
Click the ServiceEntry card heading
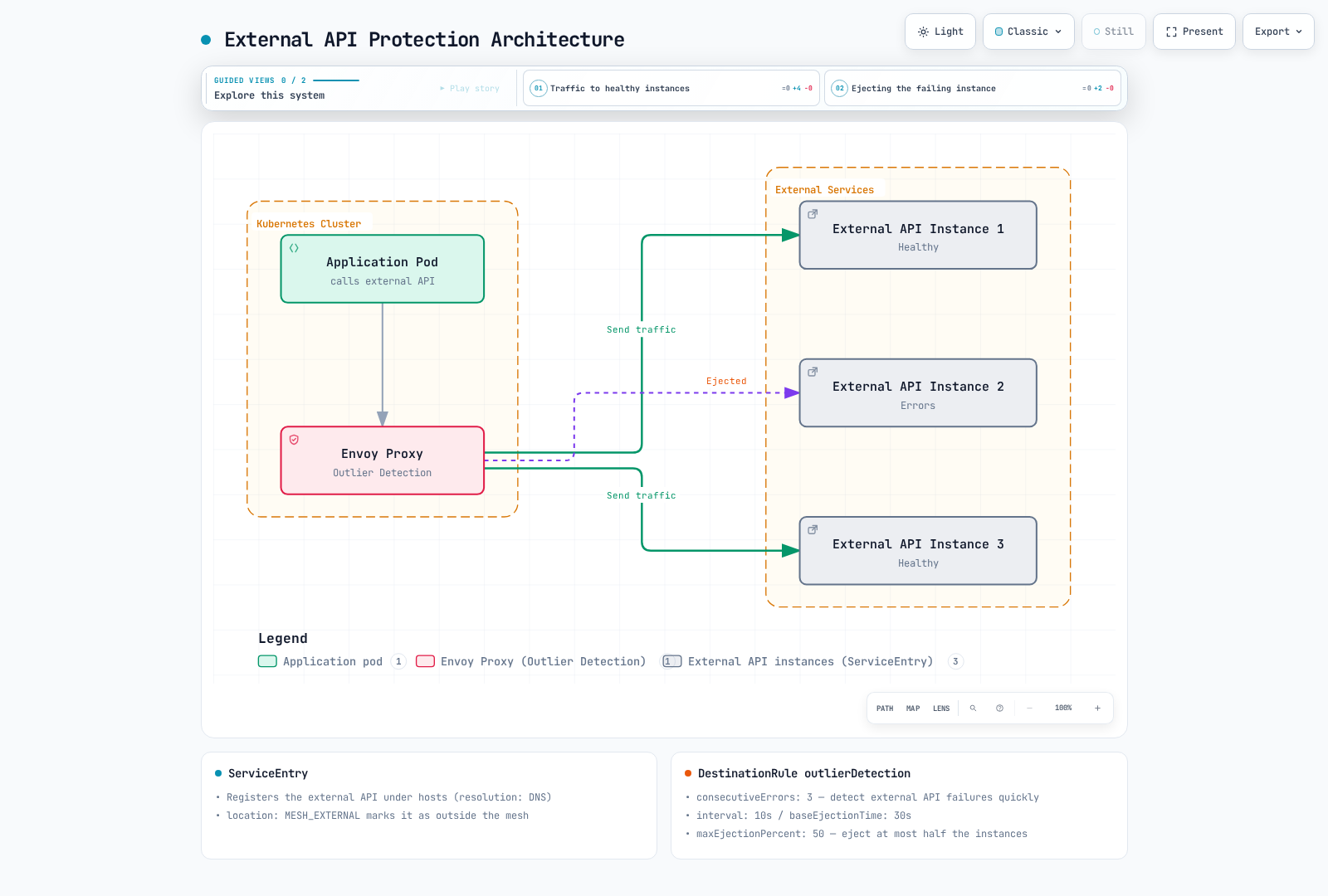coord(268,773)
